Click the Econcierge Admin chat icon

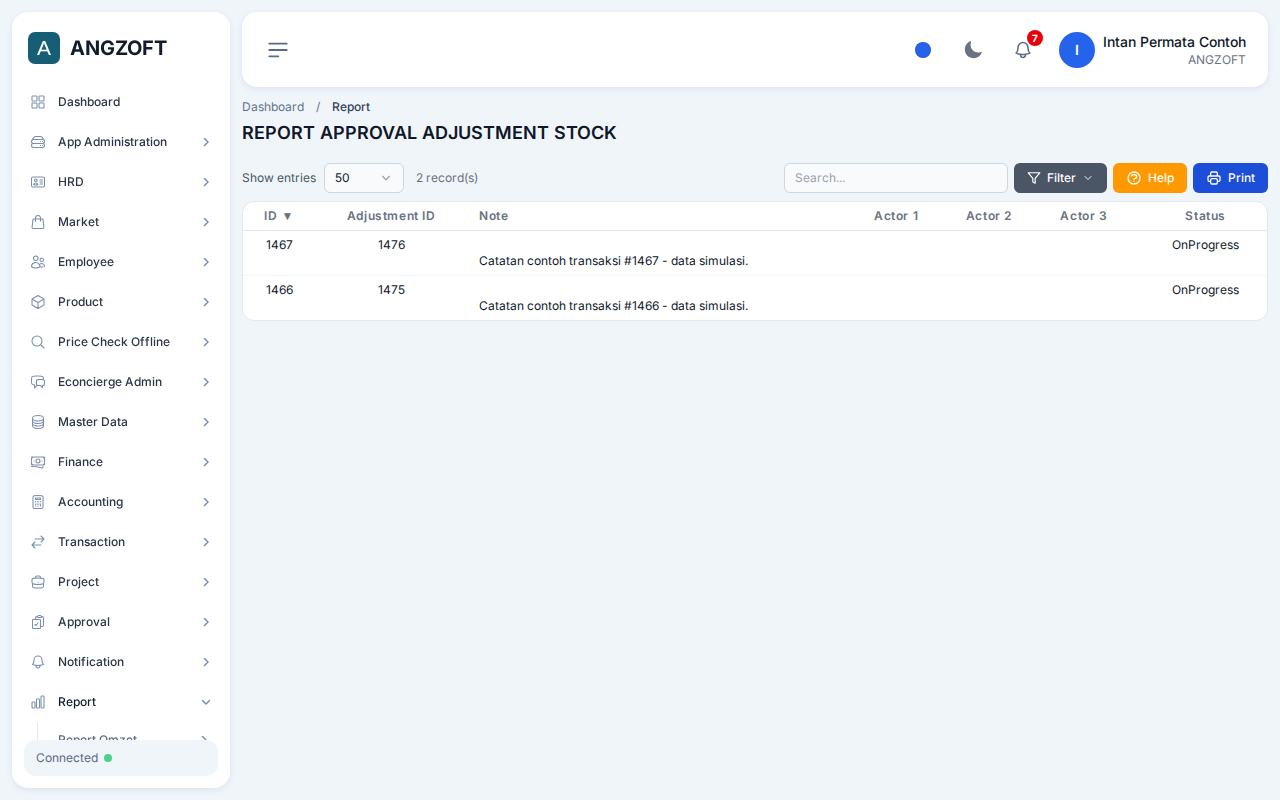pos(38,382)
